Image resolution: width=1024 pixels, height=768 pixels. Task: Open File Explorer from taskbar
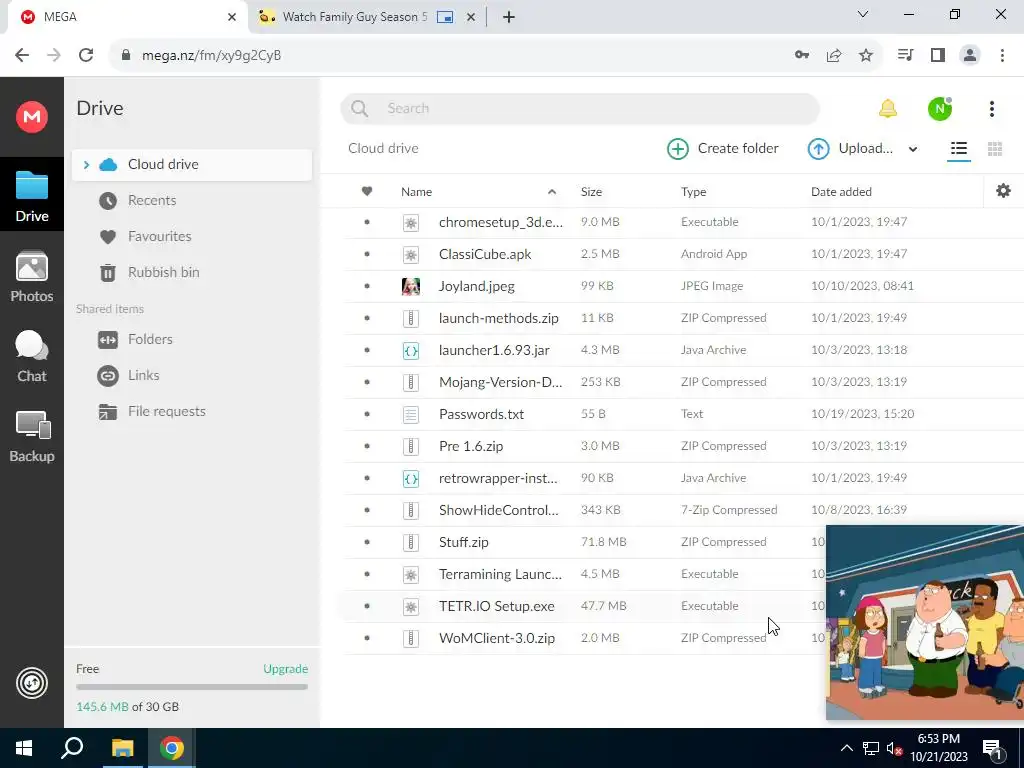coord(122,748)
